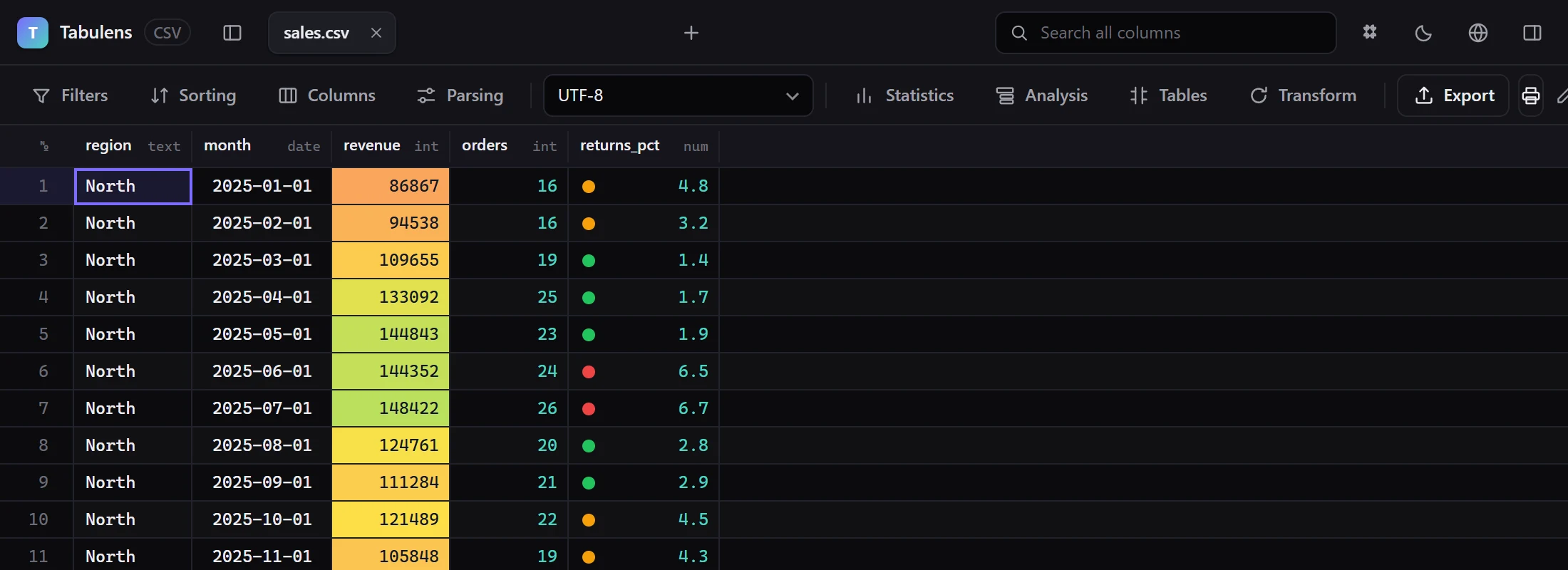Image resolution: width=1568 pixels, height=570 pixels.
Task: Click the Tabulens logo icon
Action: [x=33, y=33]
